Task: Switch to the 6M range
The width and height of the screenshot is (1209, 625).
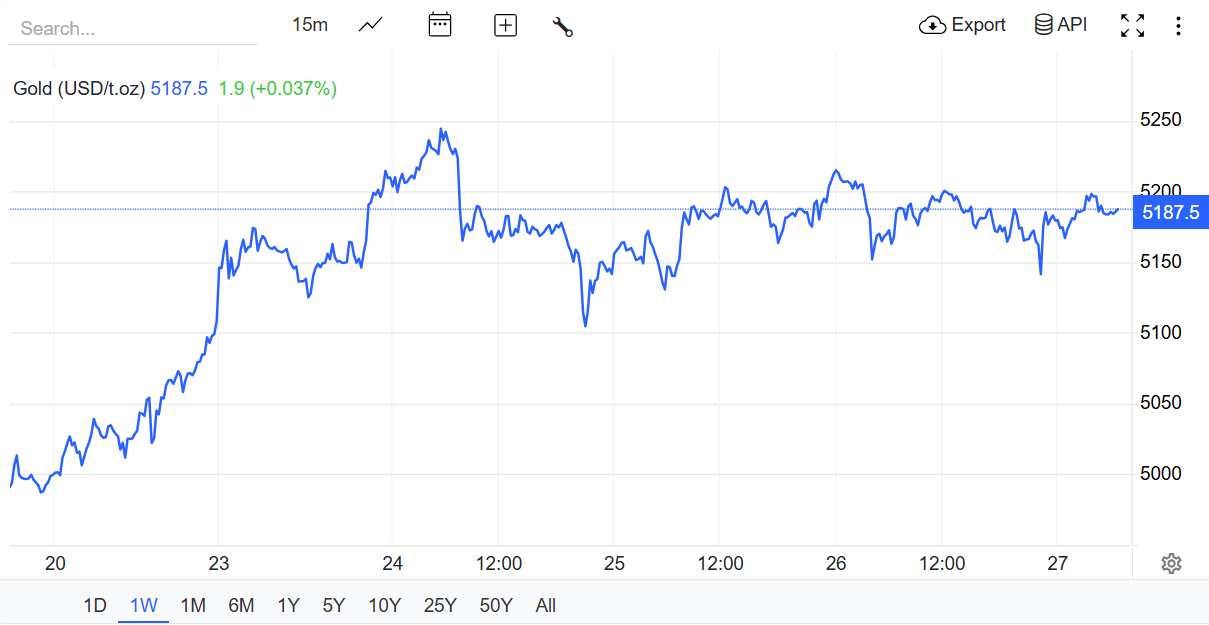Action: [x=241, y=605]
